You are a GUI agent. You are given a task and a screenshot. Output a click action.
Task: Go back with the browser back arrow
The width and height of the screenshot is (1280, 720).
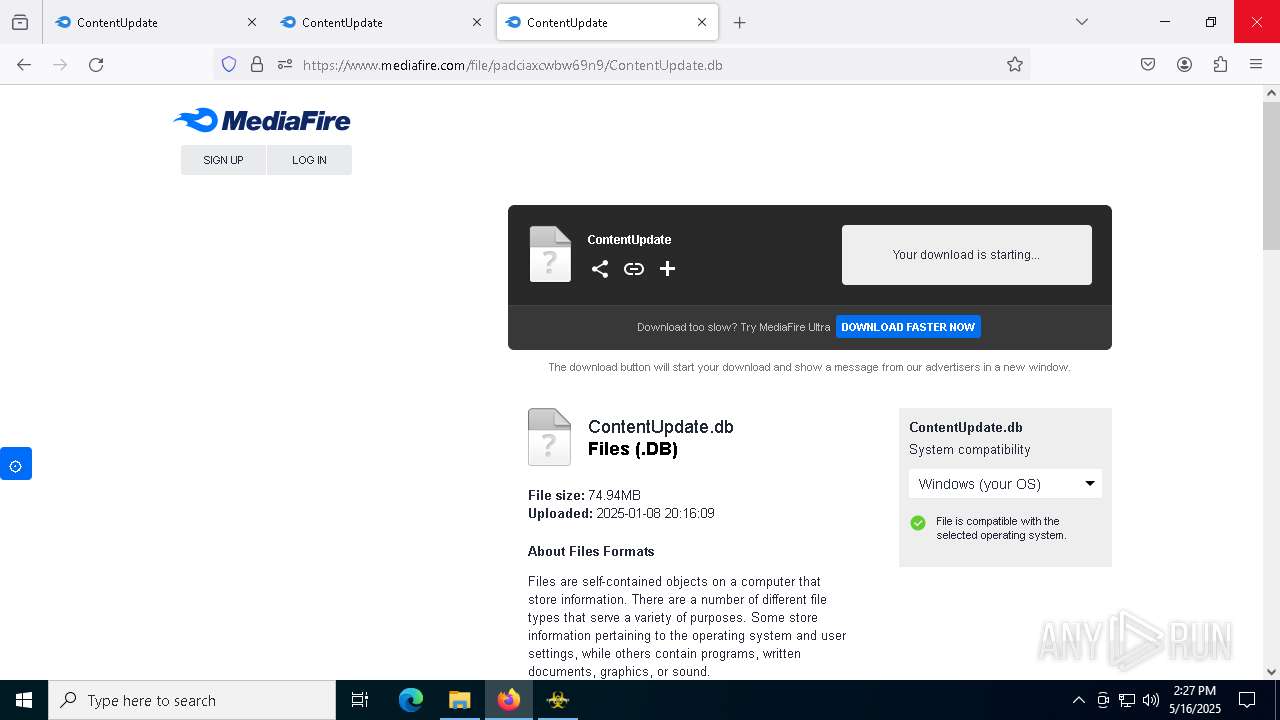click(x=24, y=64)
